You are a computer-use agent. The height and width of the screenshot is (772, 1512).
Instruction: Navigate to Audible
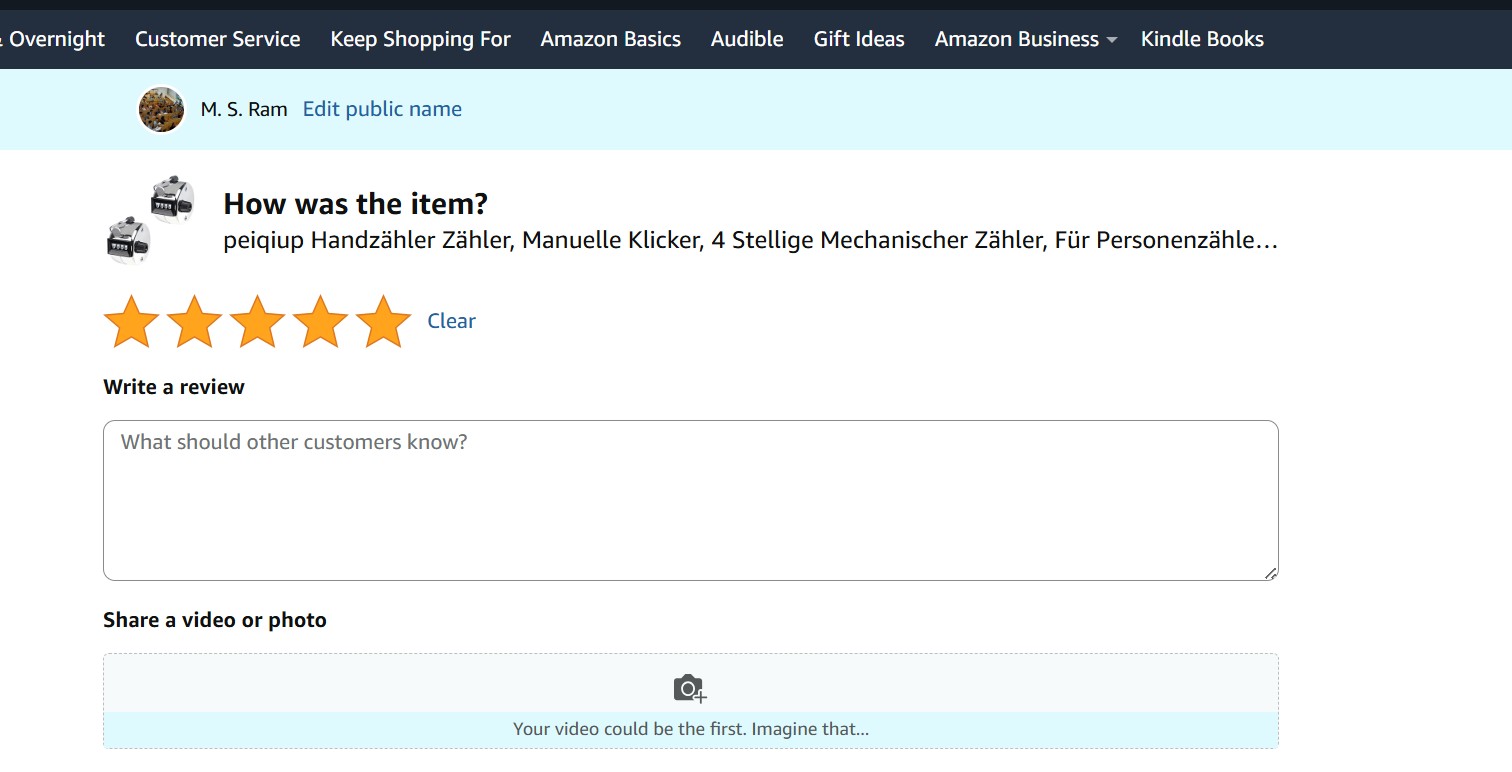(747, 39)
